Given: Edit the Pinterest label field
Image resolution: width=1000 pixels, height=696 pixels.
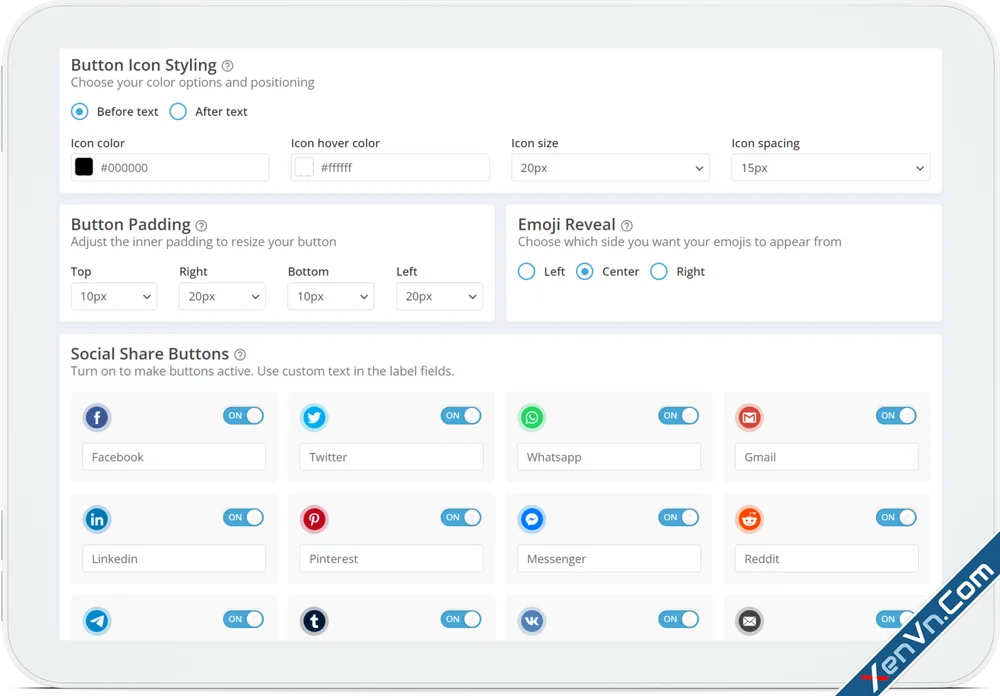Looking at the screenshot, I should [392, 559].
